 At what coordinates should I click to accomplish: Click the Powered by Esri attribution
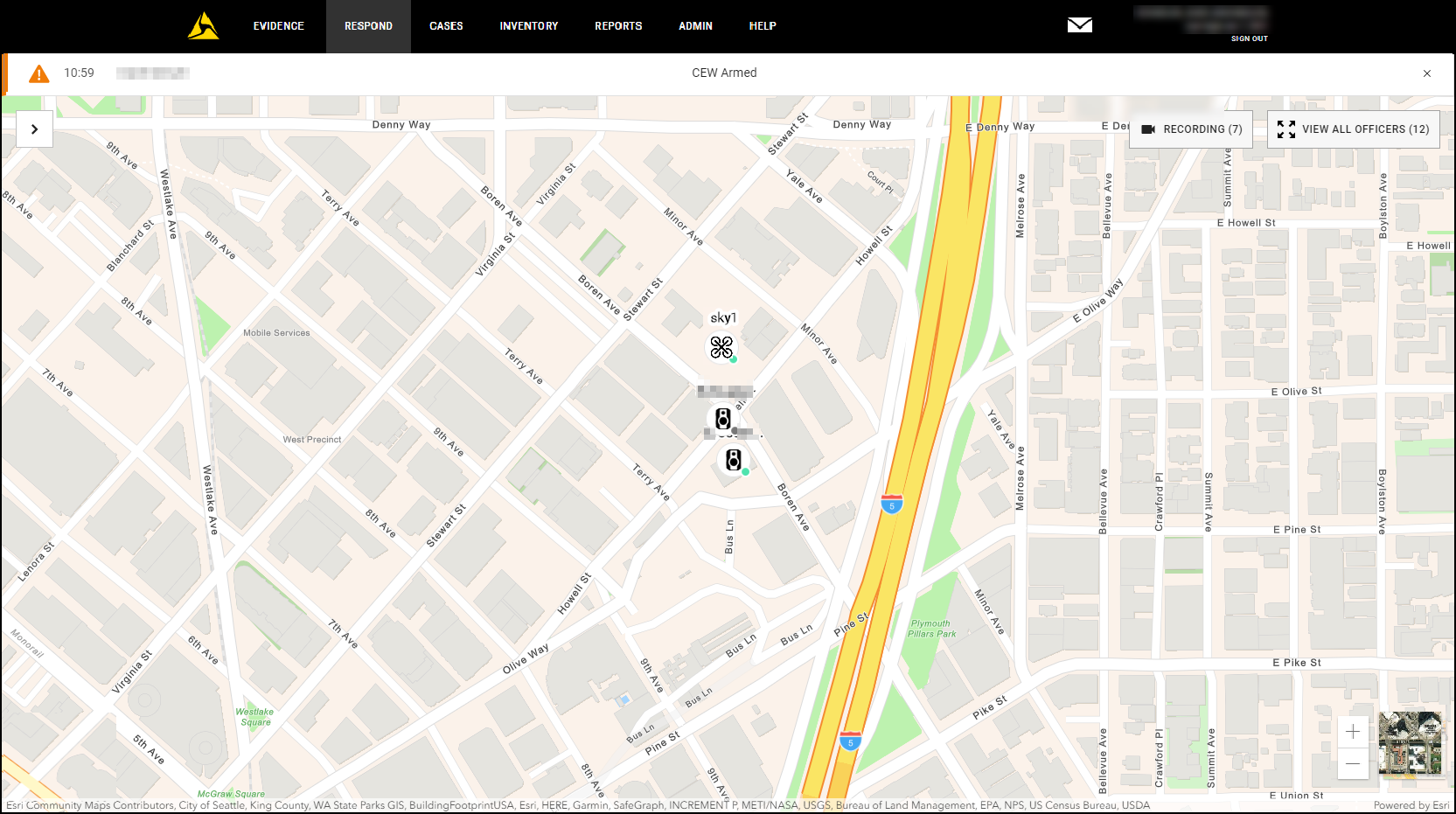1411,805
